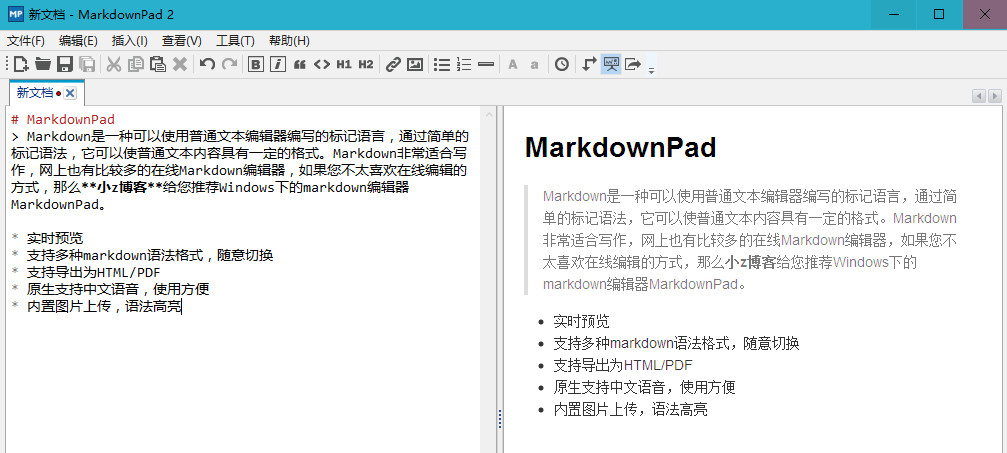Insert a horizontal rule
The image size is (1007, 453).
(486, 64)
